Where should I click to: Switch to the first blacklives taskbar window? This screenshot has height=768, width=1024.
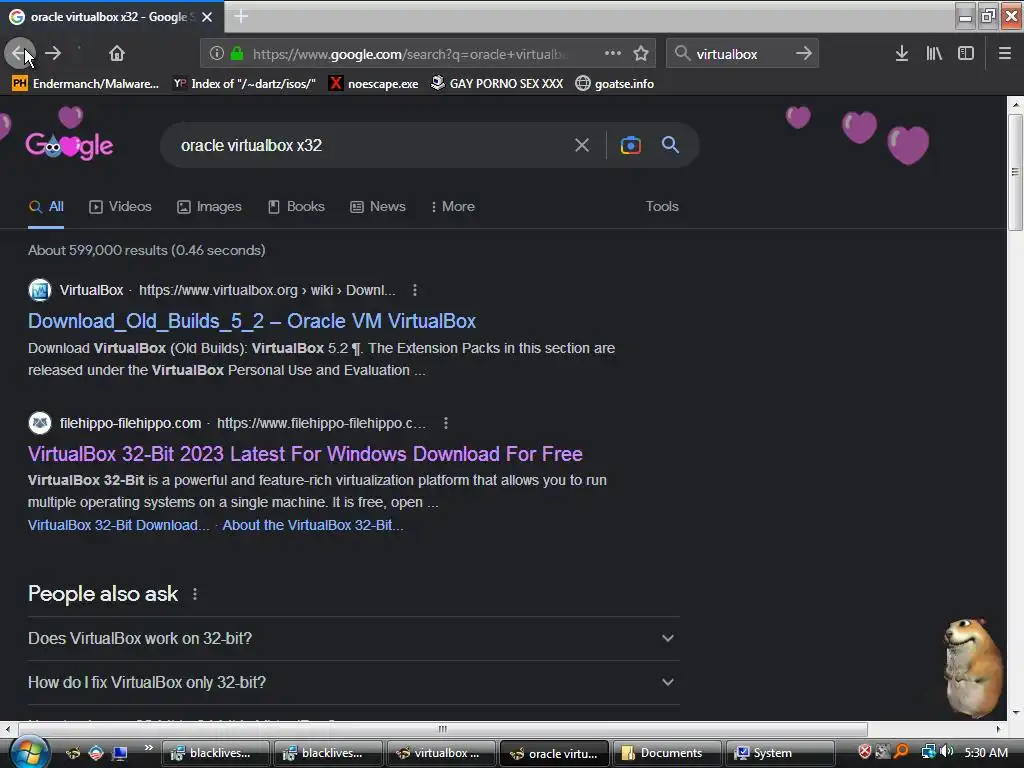click(x=216, y=753)
